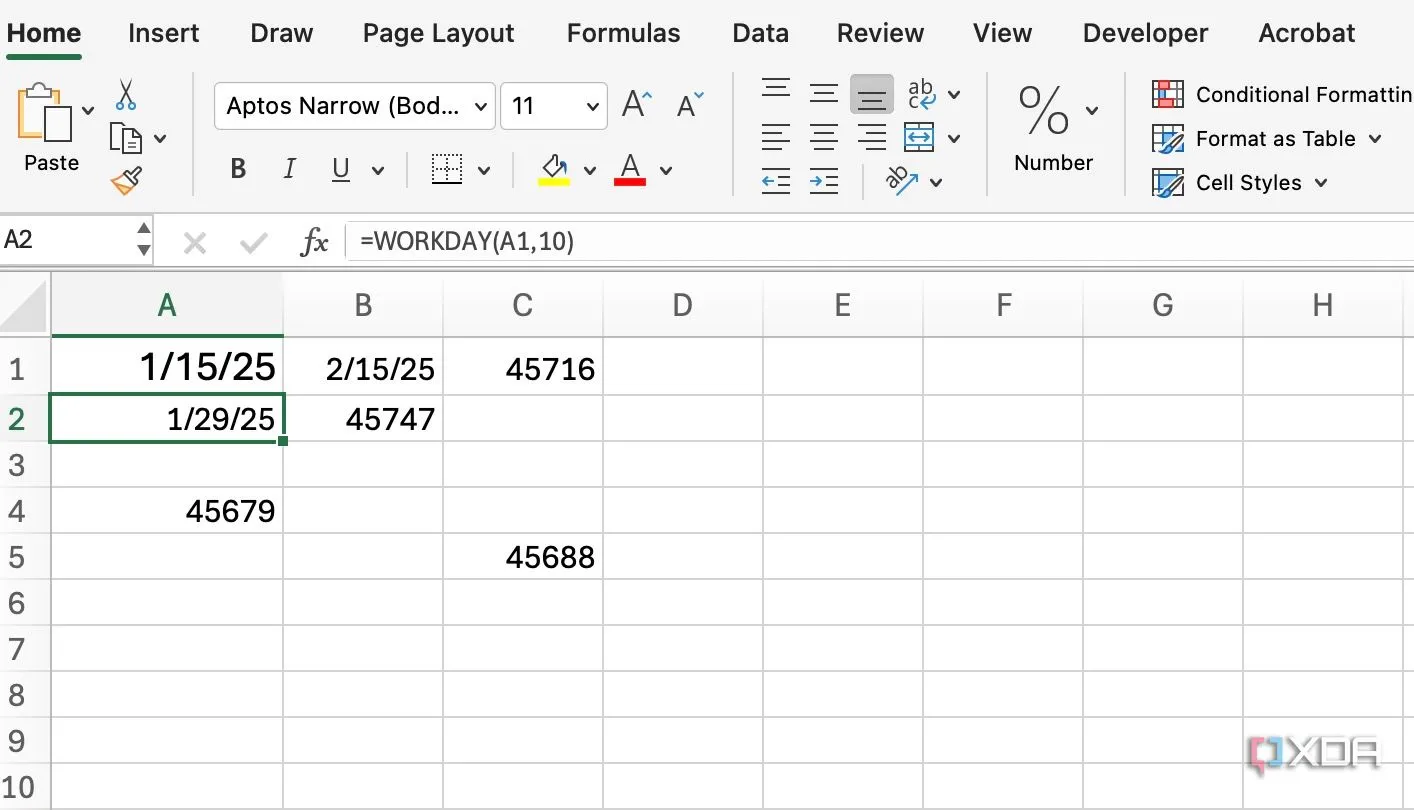Click the Paste clipboard icon
Viewport: 1414px width, 810px height.
coord(45,113)
